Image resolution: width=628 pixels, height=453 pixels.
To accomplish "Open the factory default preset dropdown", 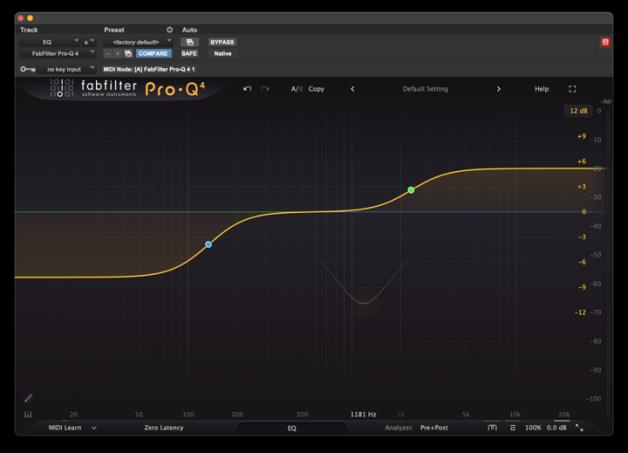I will [x=138, y=42].
